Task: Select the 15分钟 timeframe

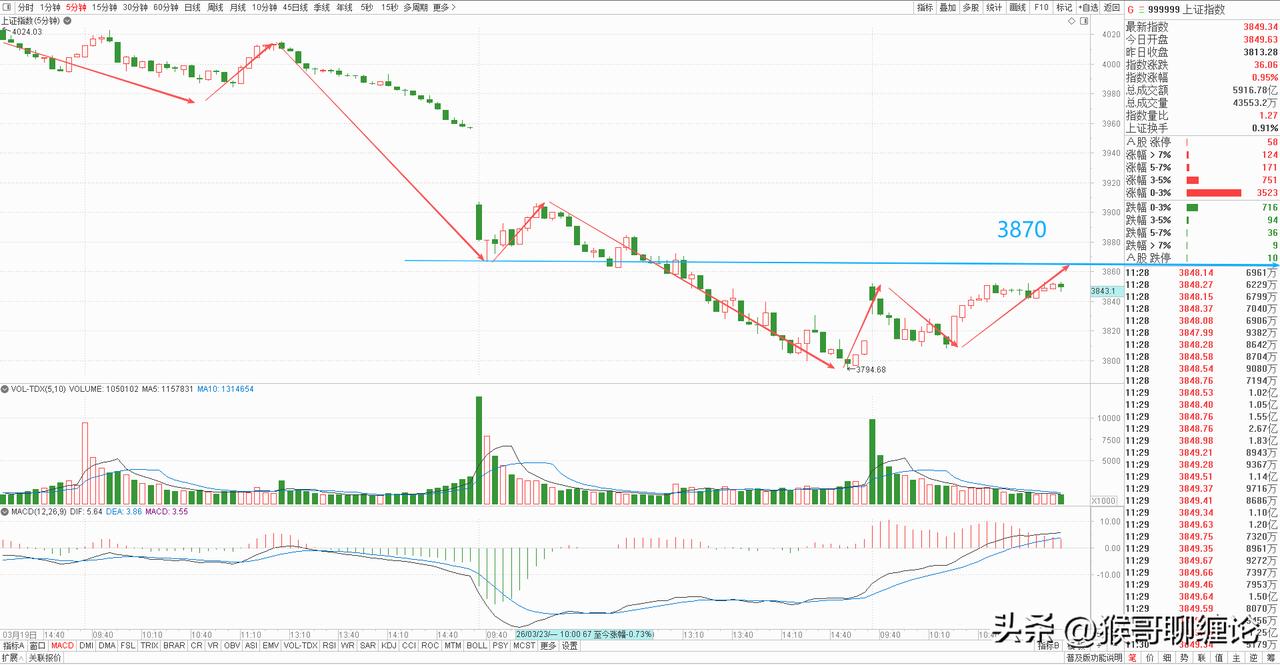Action: pyautogui.click(x=103, y=7)
